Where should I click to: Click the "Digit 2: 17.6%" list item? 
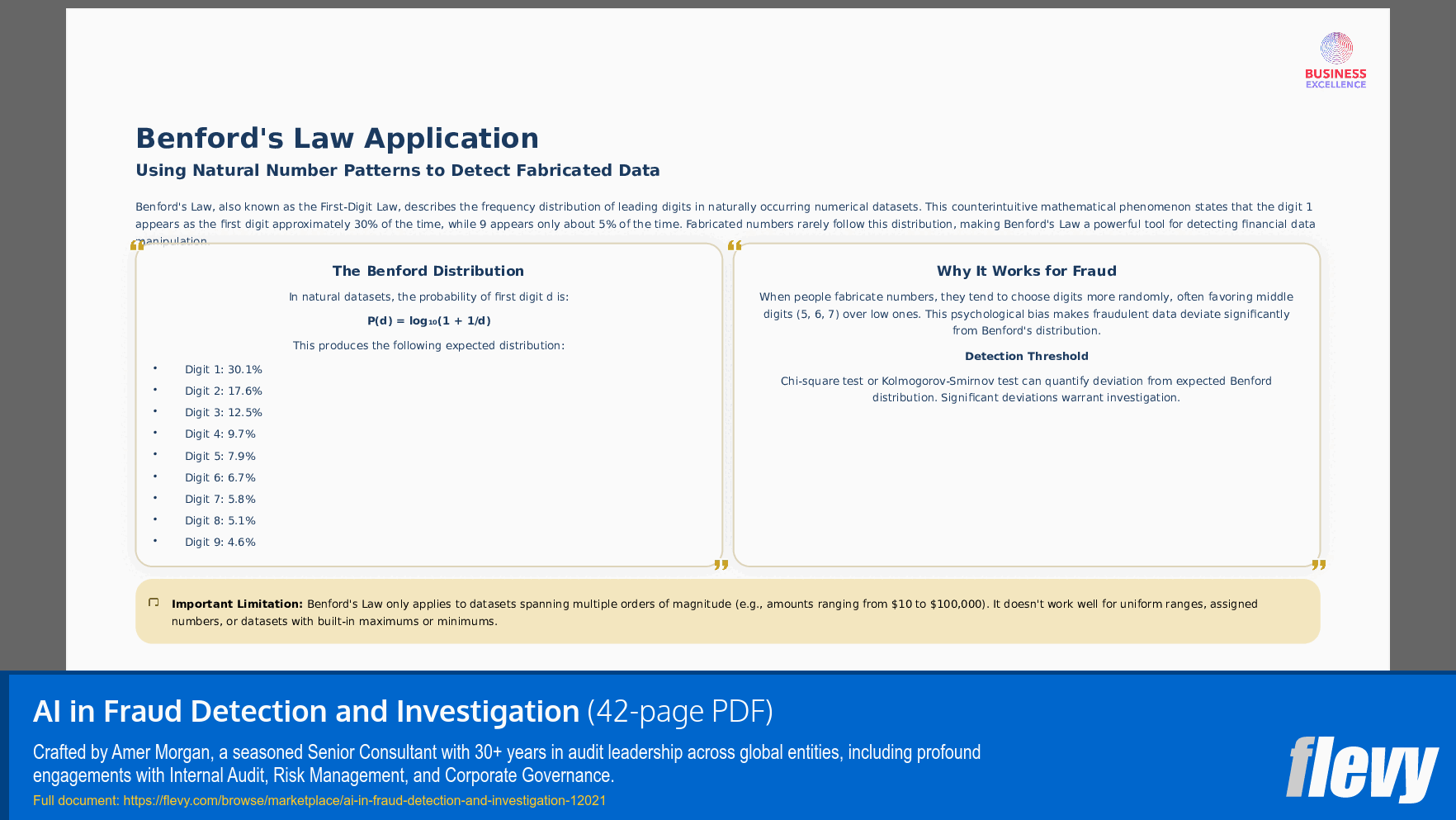[x=223, y=391]
